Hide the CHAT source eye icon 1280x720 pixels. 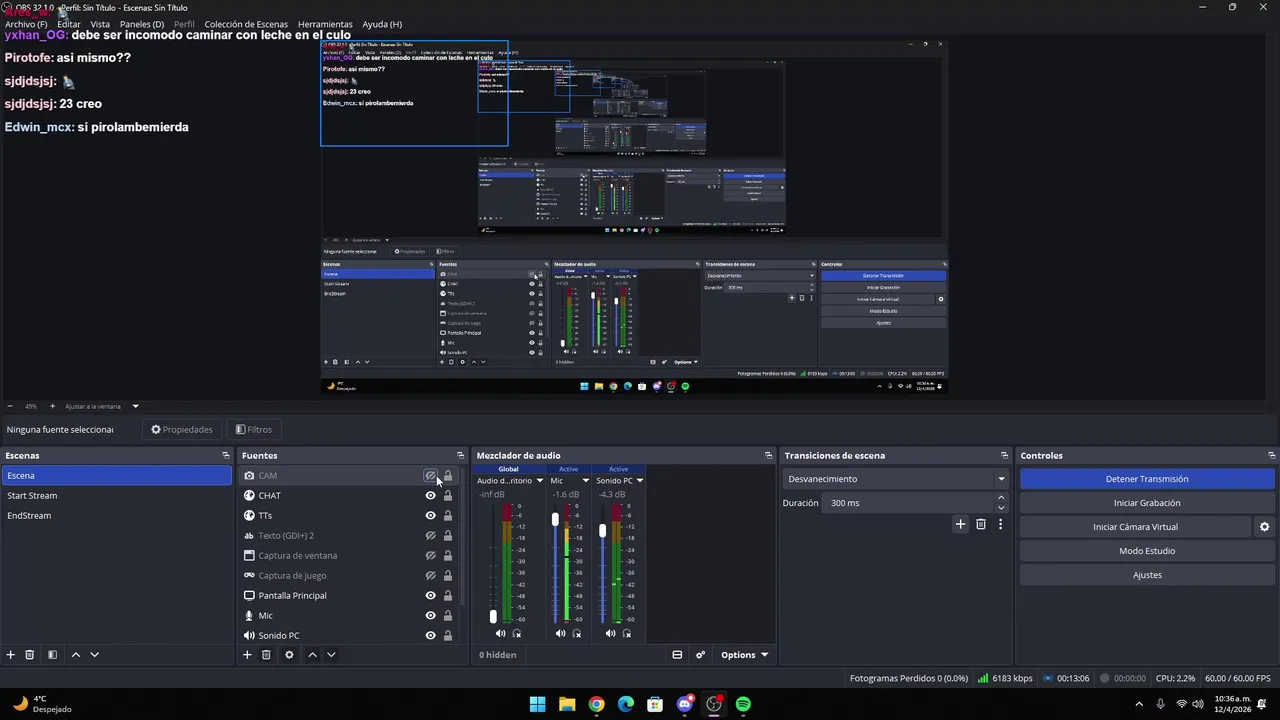(x=430, y=496)
